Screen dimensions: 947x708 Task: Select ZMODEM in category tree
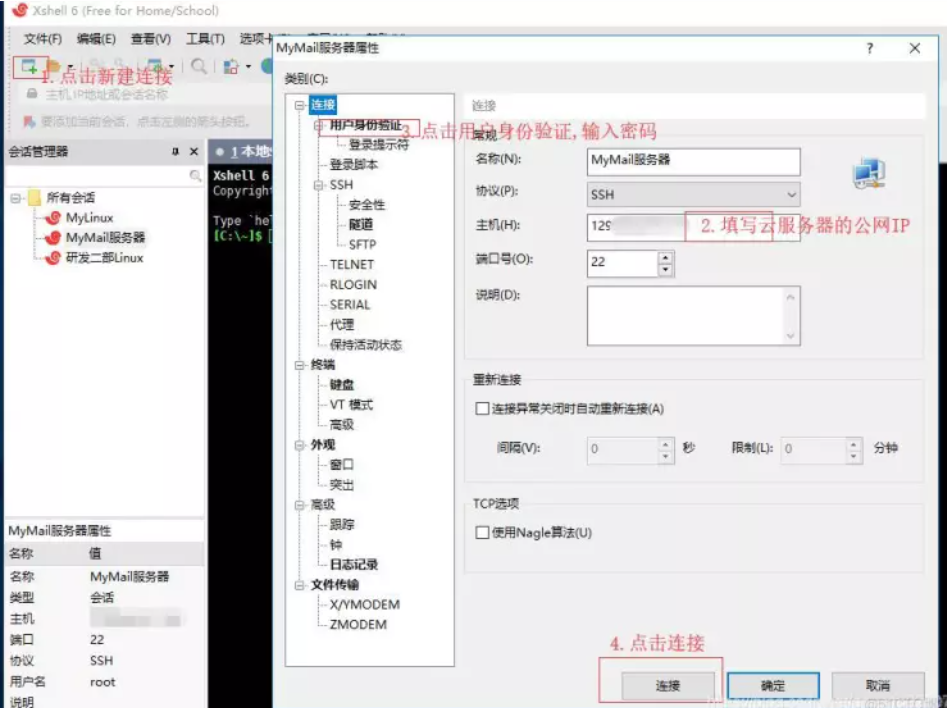click(358, 625)
